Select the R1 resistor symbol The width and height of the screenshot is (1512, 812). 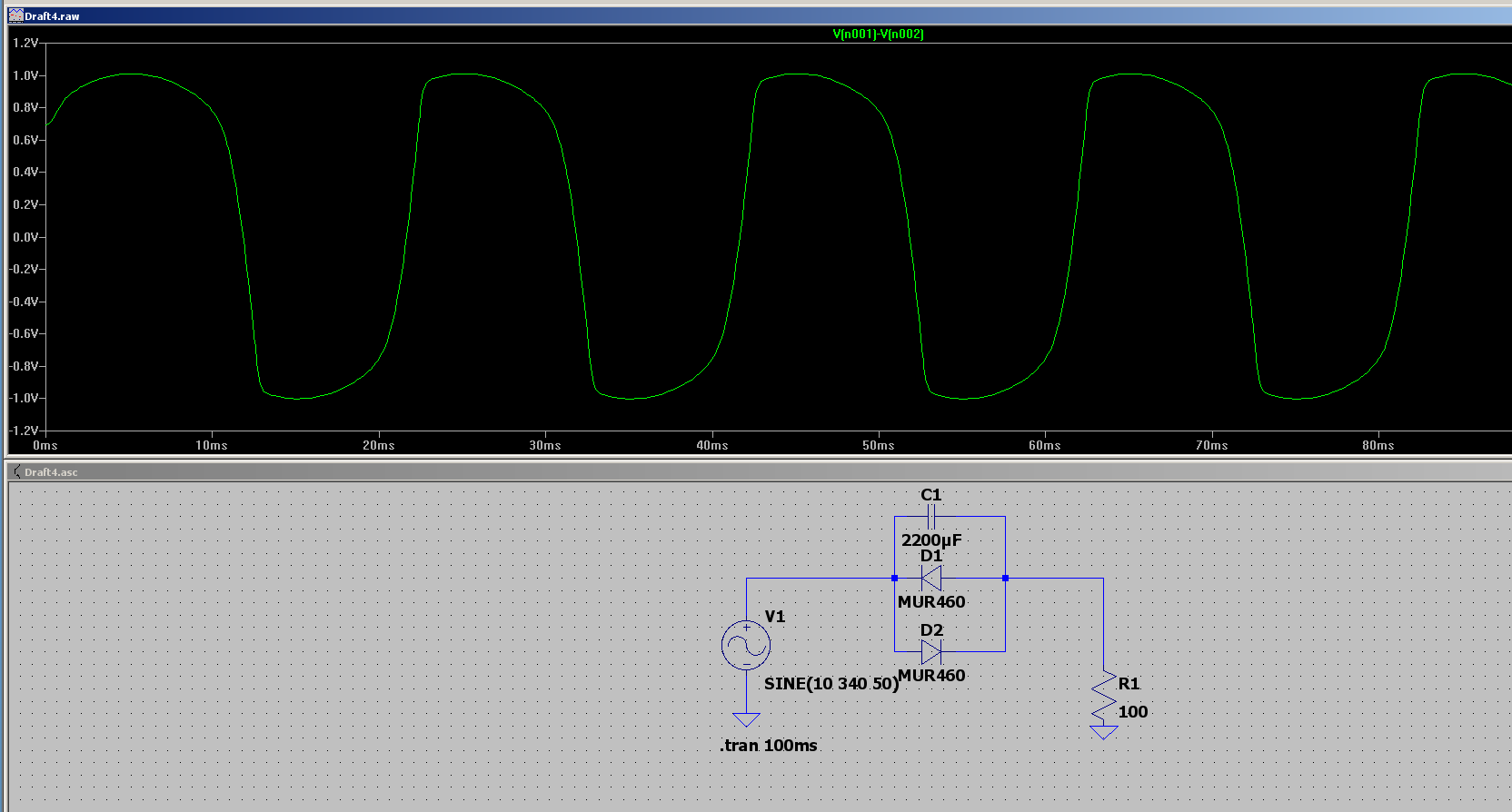tap(1103, 698)
